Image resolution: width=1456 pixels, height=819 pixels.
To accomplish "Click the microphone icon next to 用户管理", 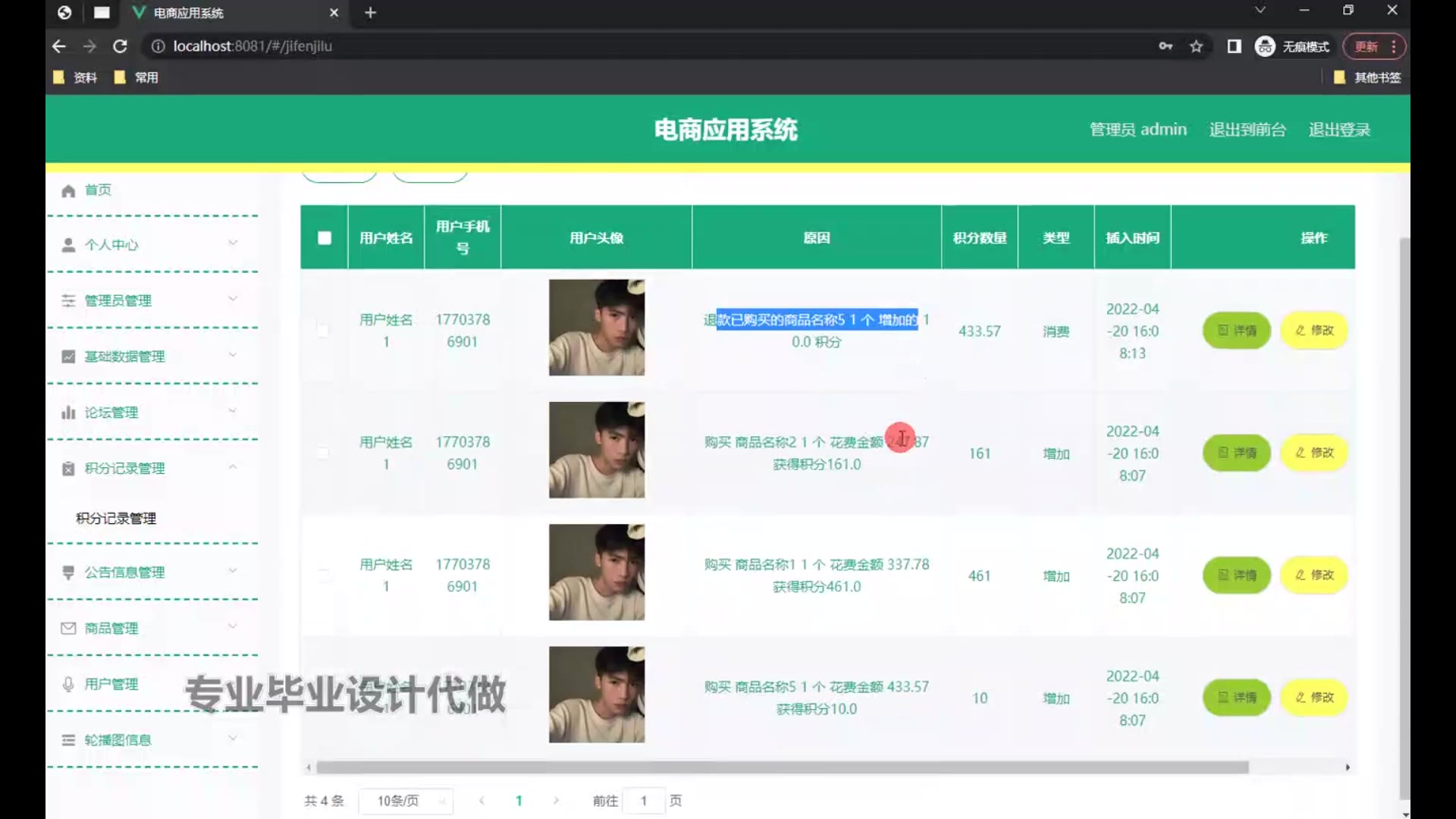I will (x=68, y=684).
